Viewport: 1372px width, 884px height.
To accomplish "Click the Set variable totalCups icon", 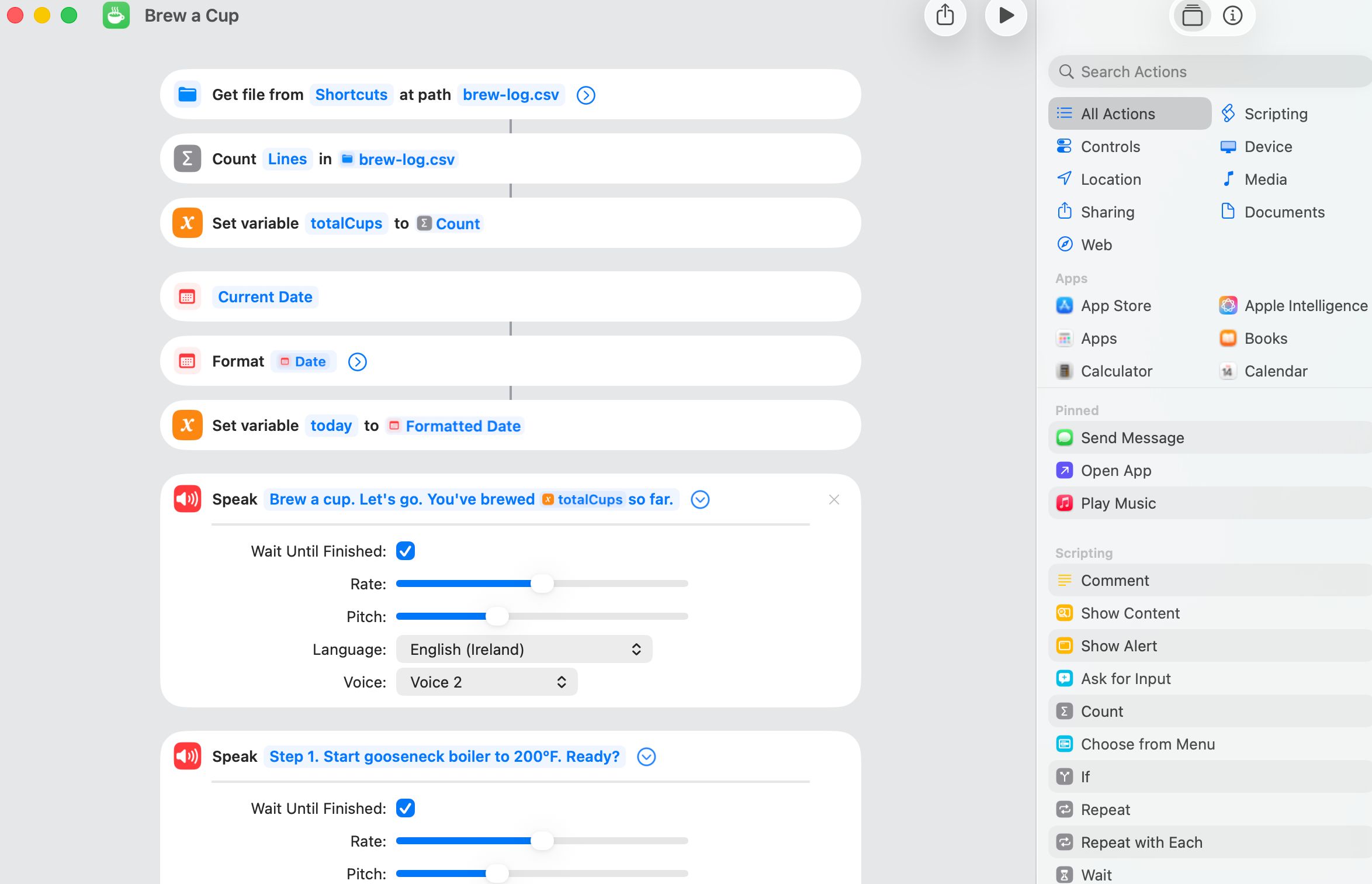I will (188, 223).
